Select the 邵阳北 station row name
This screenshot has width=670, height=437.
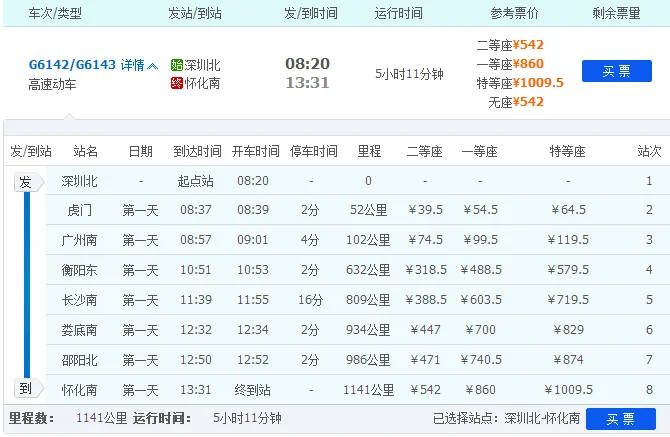coord(79,360)
